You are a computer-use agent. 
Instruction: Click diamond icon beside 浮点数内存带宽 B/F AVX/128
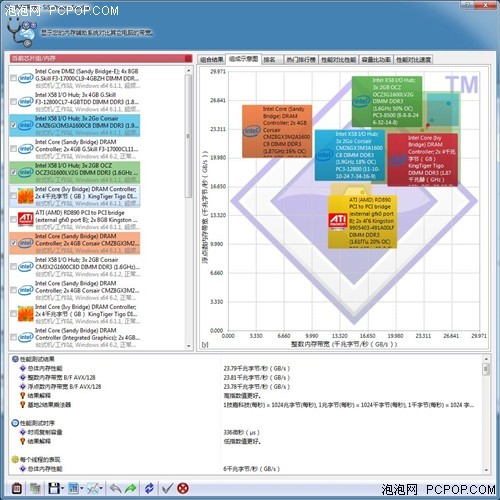pos(23,386)
